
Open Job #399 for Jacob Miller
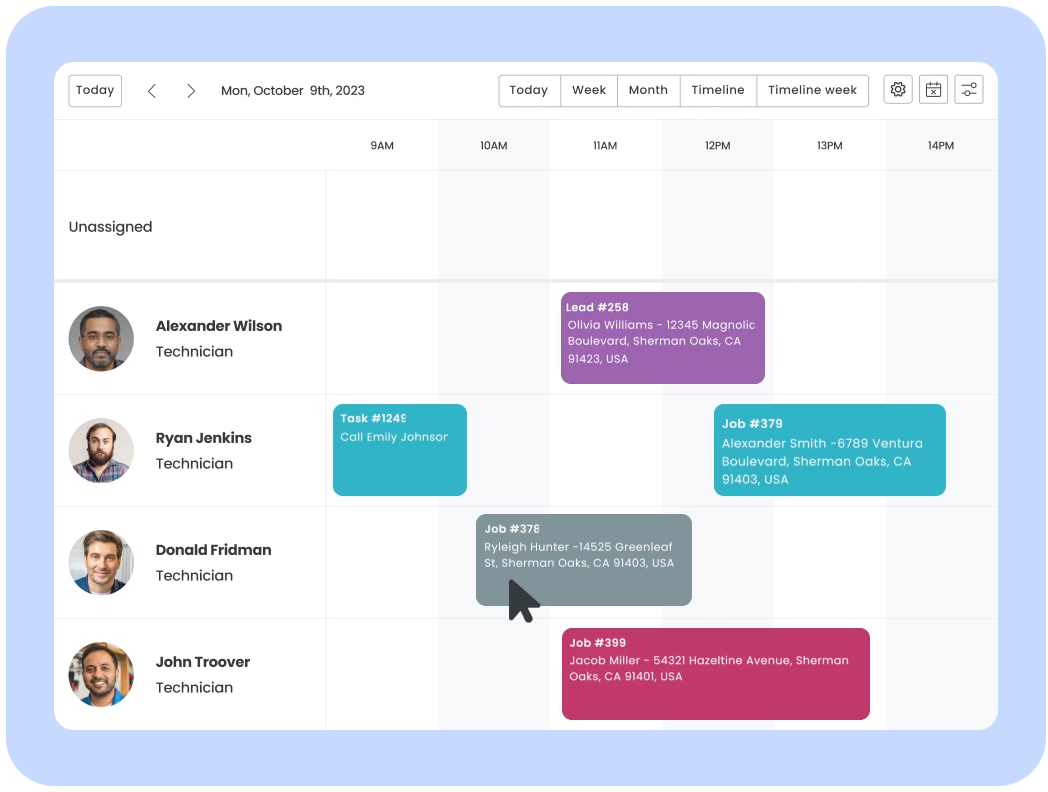(x=716, y=673)
